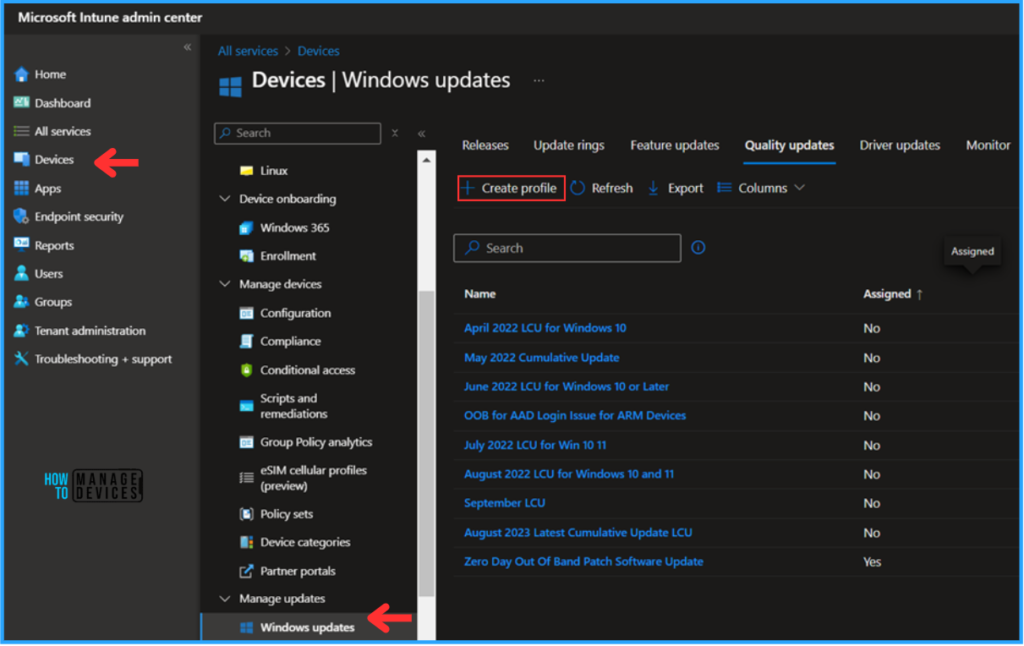Open August 2023 Latest Cumulative Update LCU
Viewport: 1024px width, 646px height.
[x=578, y=532]
